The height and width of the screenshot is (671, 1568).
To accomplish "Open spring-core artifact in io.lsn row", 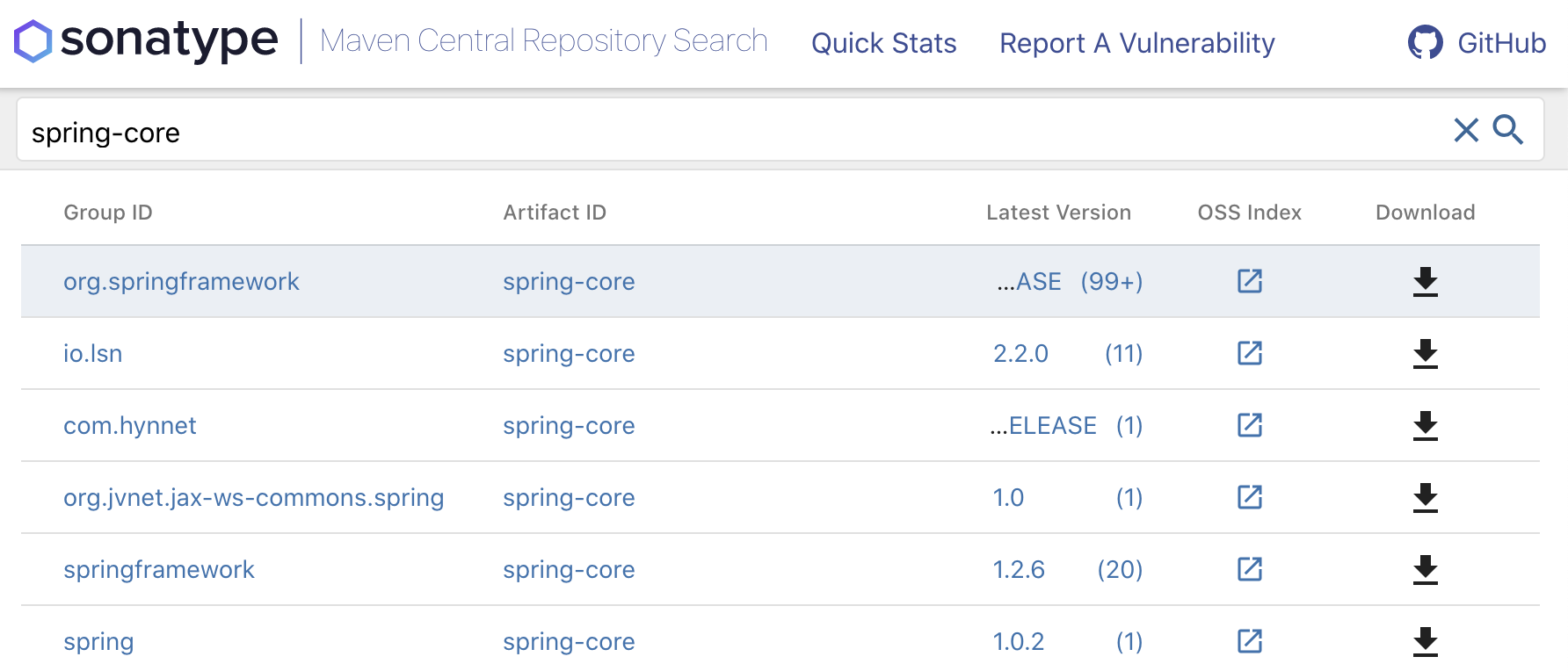I will point(569,353).
